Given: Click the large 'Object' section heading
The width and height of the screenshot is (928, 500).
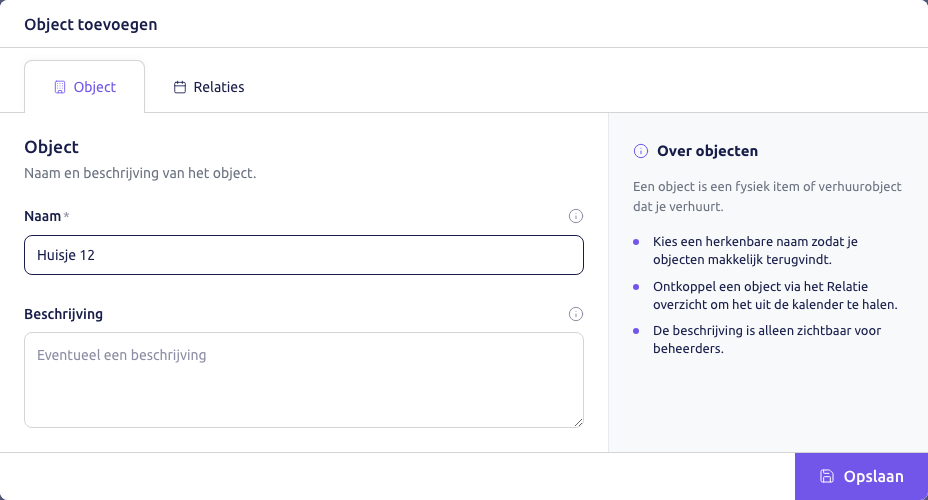Looking at the screenshot, I should coord(51,147).
